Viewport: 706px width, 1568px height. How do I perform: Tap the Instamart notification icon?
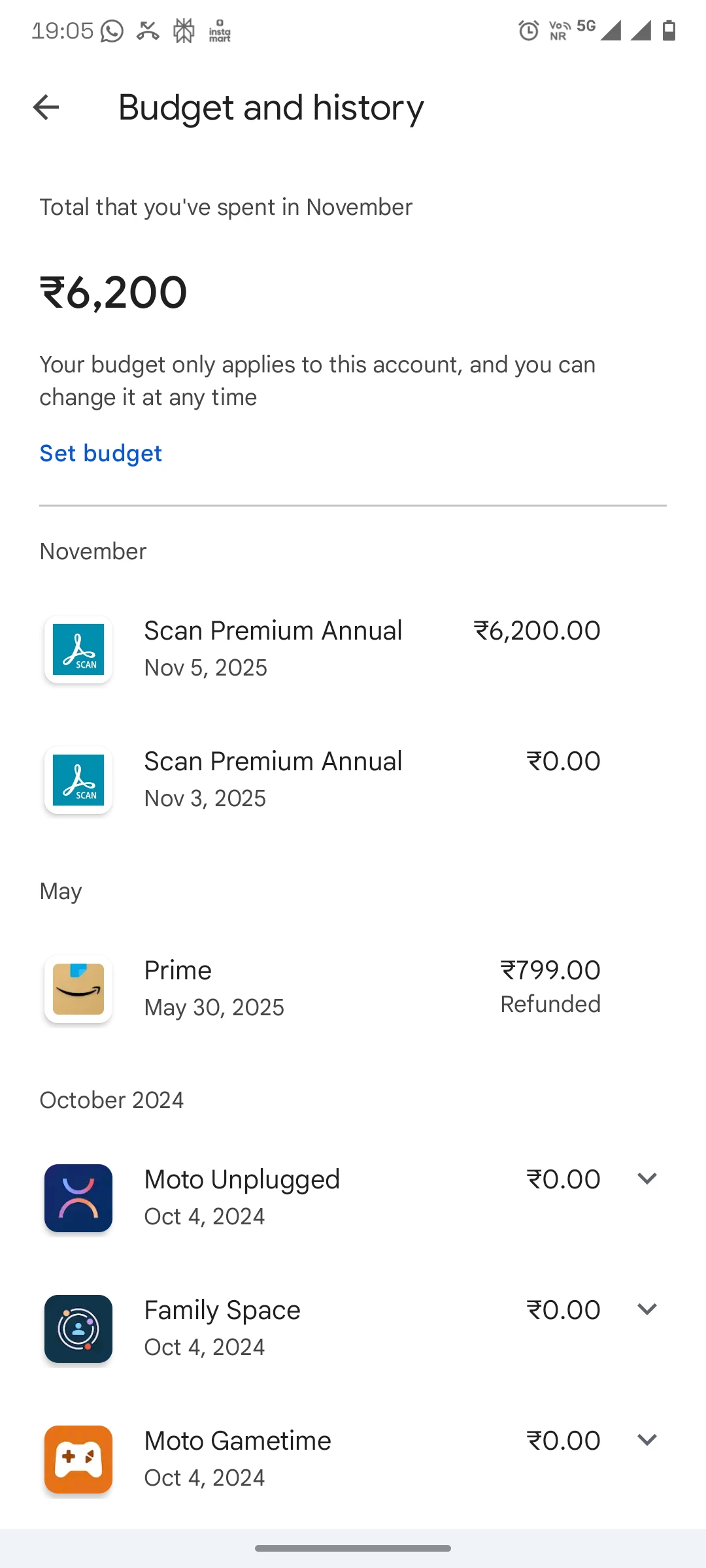click(220, 31)
